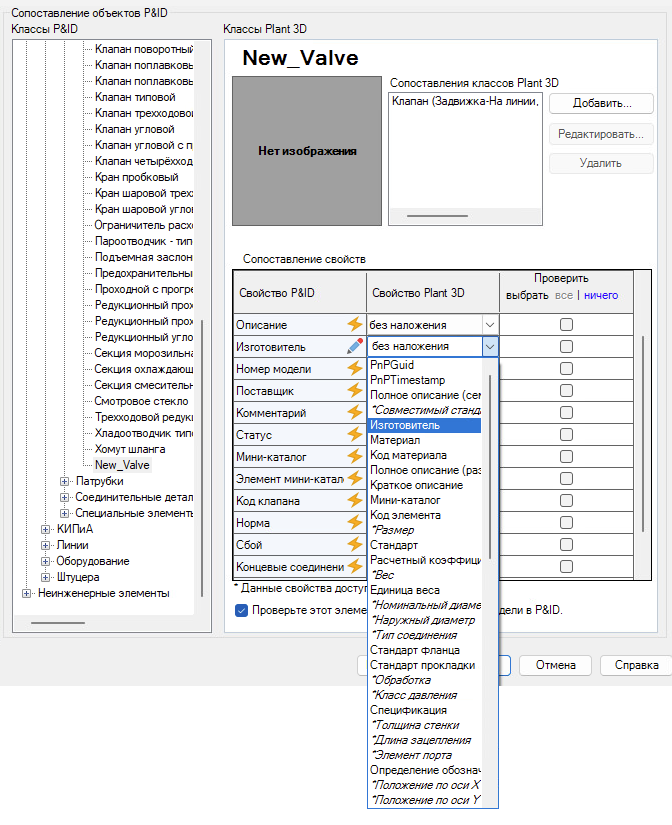Click the lightning icon next to Элемент мини-катал
This screenshot has height=825, width=672.
(x=355, y=478)
